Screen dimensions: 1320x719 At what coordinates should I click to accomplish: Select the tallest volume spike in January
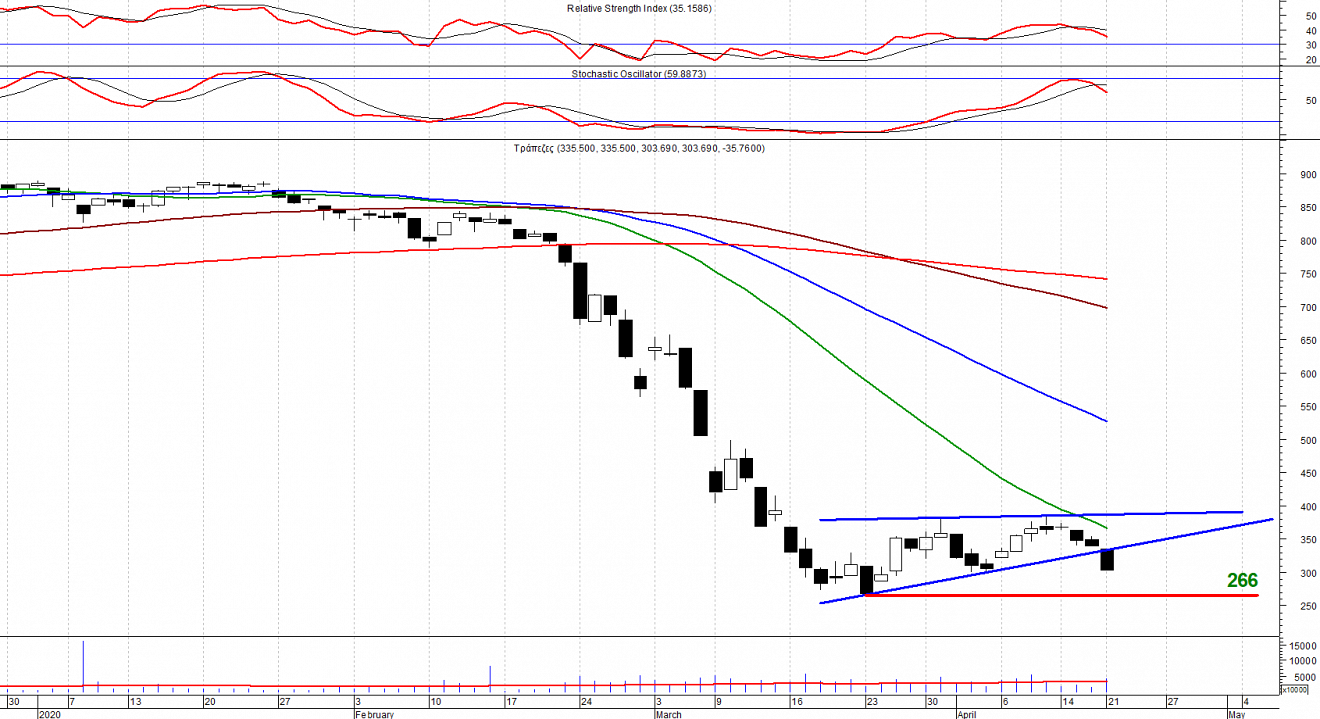83,664
